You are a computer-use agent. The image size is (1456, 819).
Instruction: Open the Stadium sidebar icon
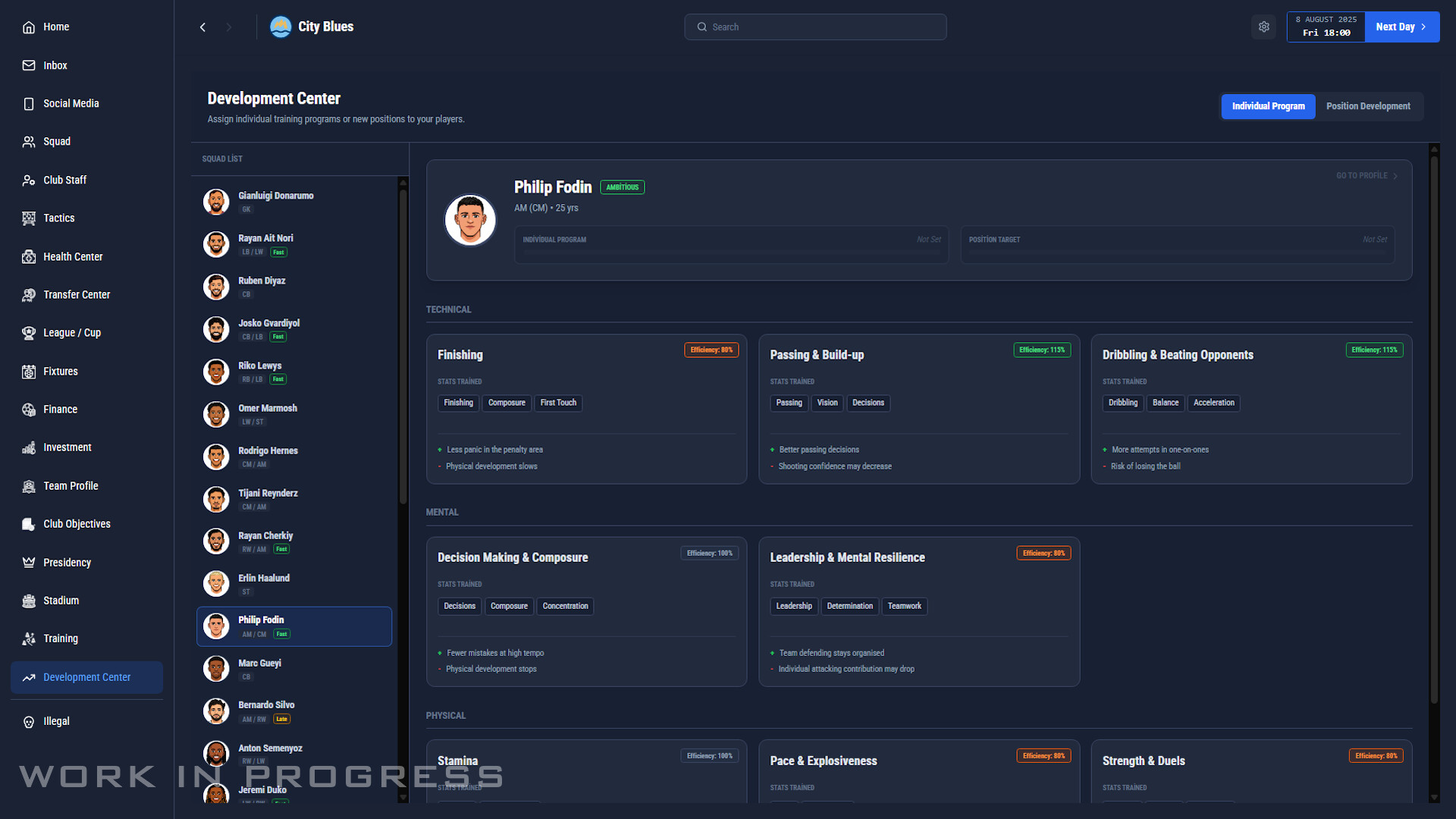click(29, 601)
